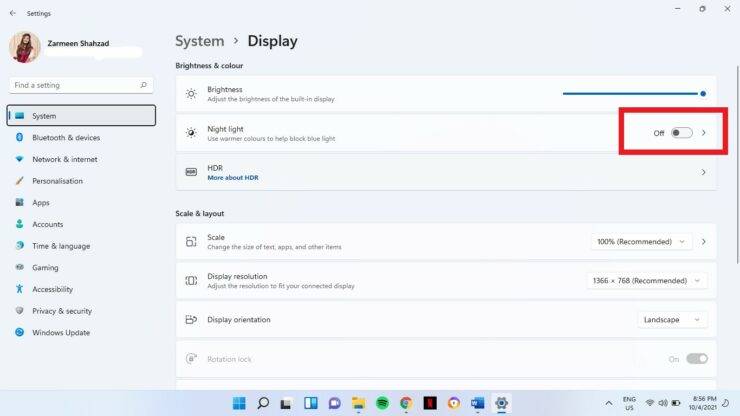Screen dimensions: 740x416
Task: Open the Display resolution dropdown
Action: coord(646,281)
